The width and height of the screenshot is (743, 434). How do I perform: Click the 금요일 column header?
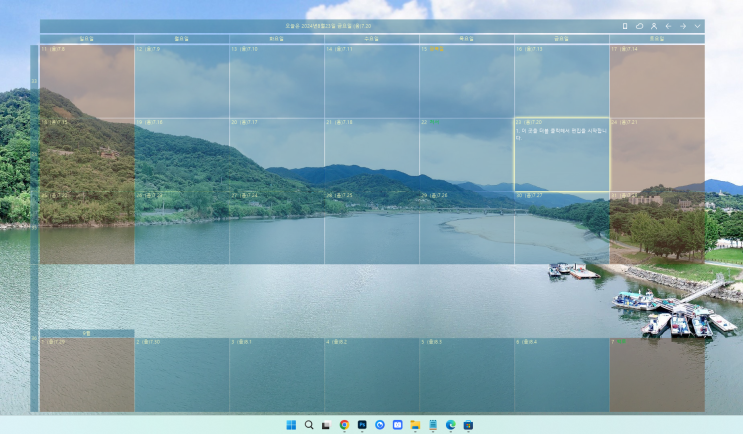pyautogui.click(x=562, y=39)
